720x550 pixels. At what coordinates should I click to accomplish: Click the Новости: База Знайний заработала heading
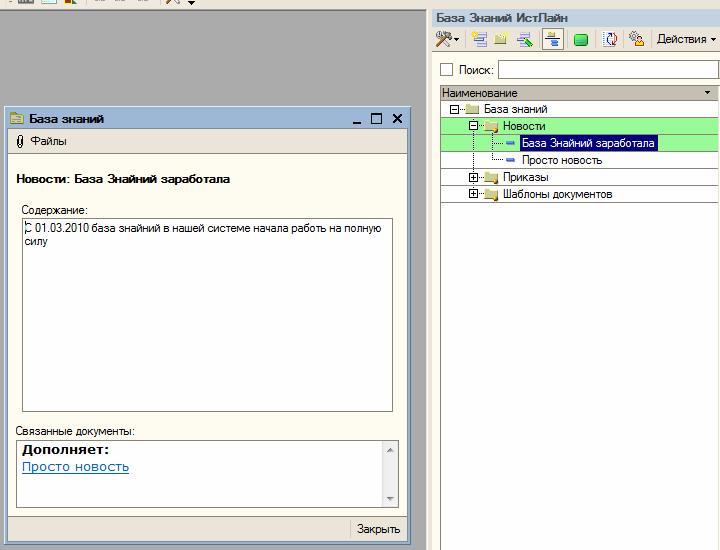(x=123, y=179)
